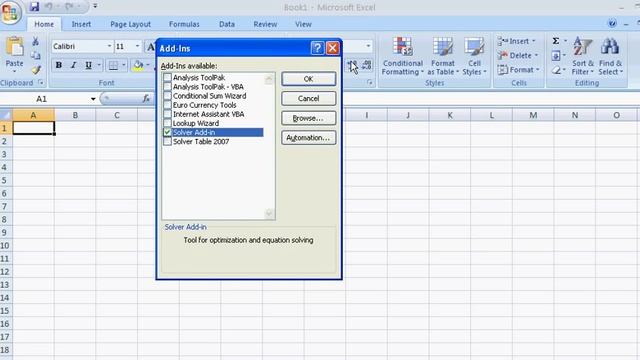Open Find & Select binoculars
This screenshot has height=360, width=640.
click(x=610, y=56)
